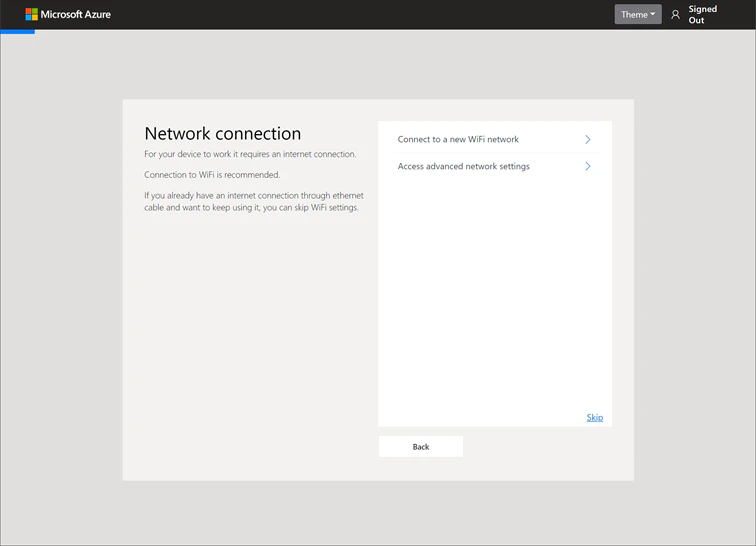Click the Network connection heading
This screenshot has height=546, width=756.
223,134
